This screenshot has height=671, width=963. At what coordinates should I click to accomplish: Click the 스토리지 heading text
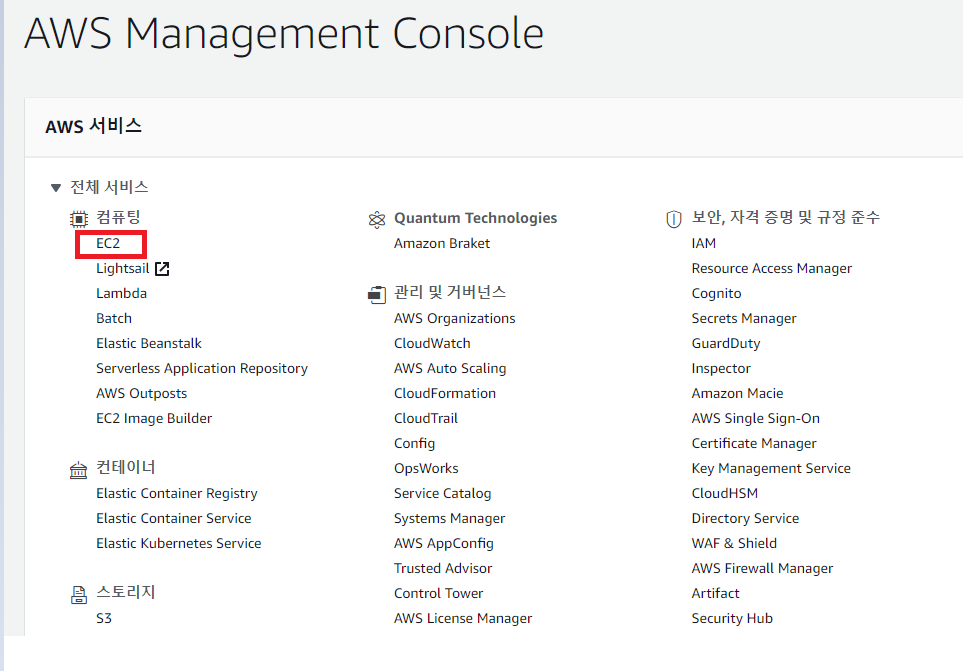click(x=126, y=593)
